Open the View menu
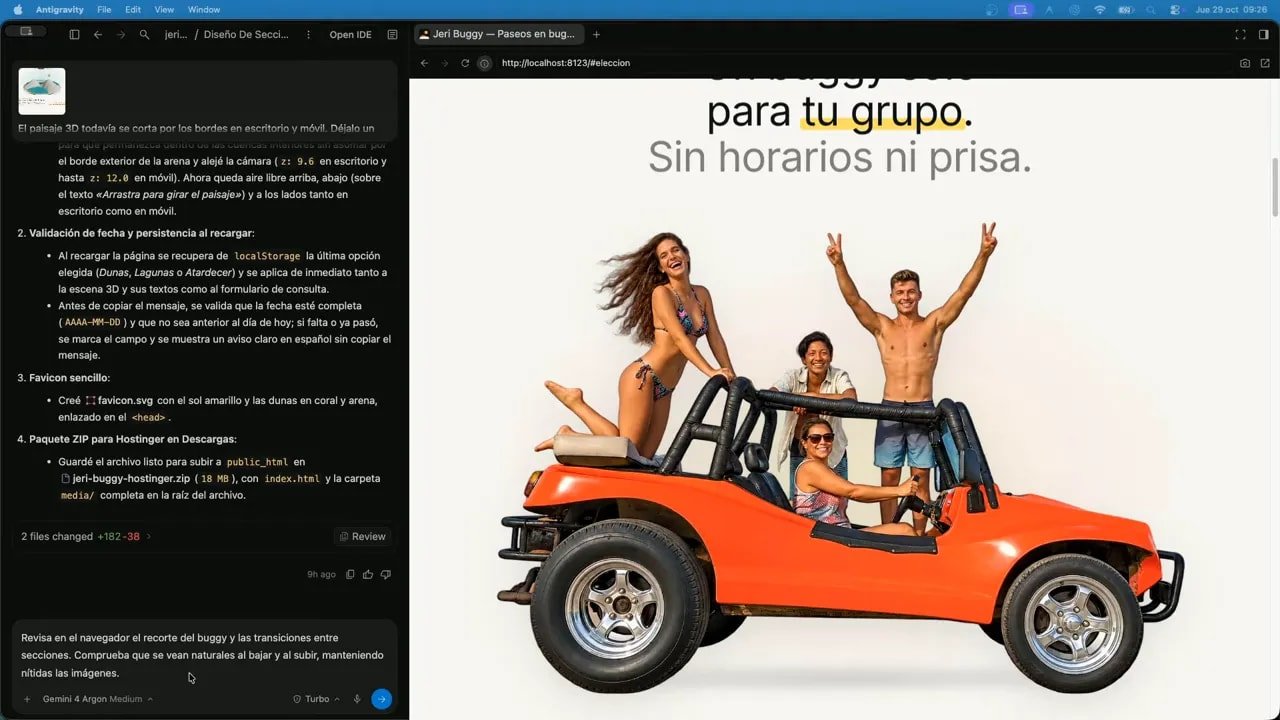 click(164, 9)
